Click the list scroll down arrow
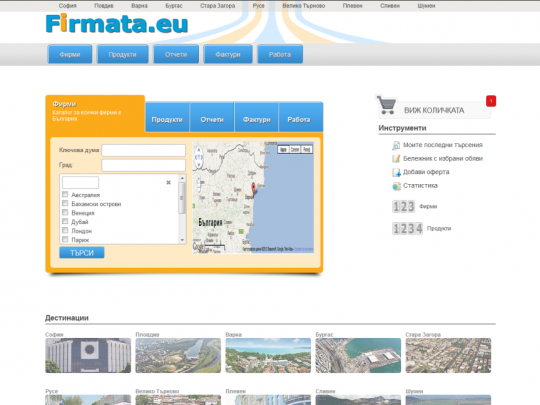The height and width of the screenshot is (405, 540). click(x=182, y=240)
